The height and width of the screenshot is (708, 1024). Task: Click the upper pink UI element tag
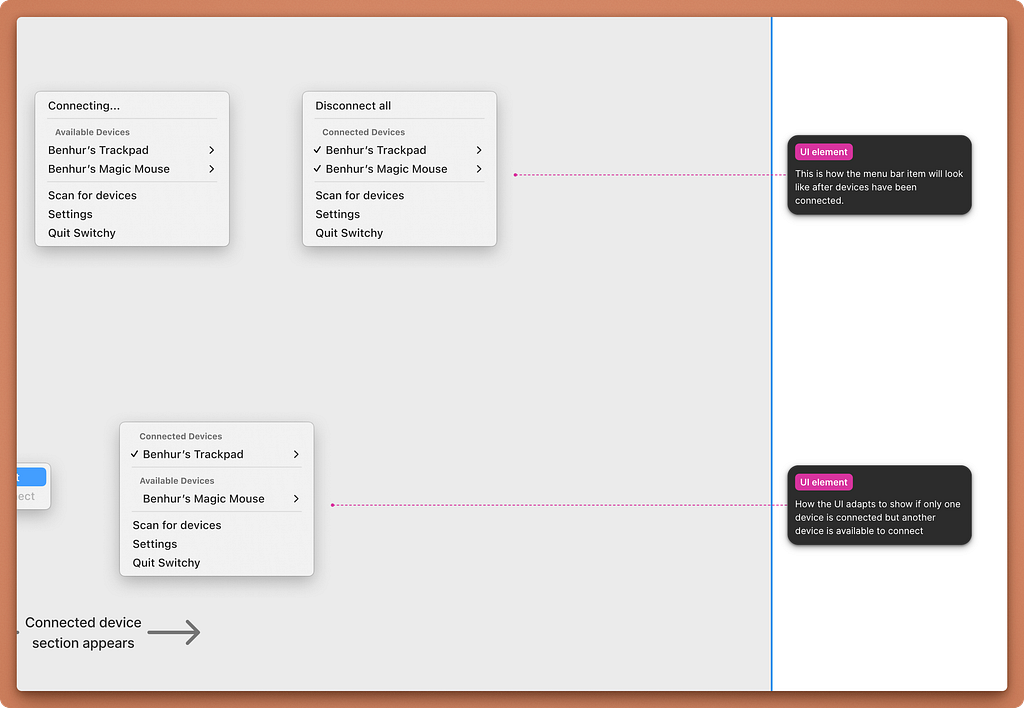tap(824, 152)
